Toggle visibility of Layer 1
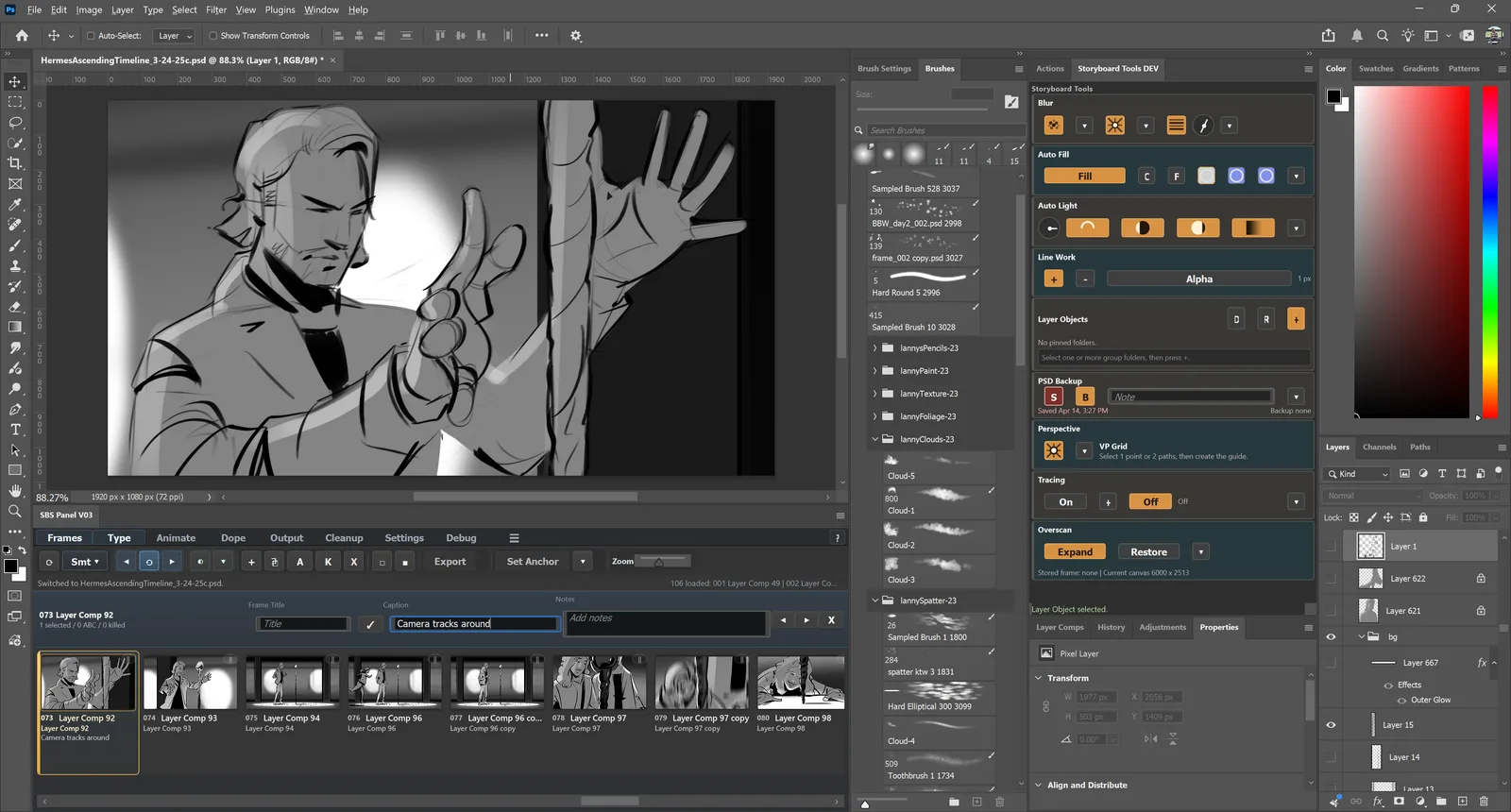Viewport: 1511px width, 812px height. pyautogui.click(x=1332, y=547)
